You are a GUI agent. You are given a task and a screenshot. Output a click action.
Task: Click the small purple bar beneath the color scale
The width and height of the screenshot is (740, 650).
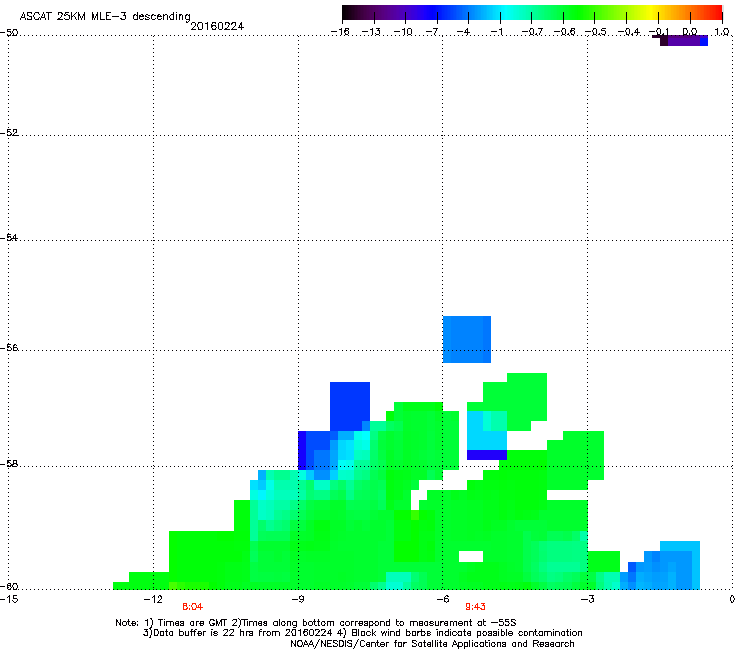click(x=683, y=41)
